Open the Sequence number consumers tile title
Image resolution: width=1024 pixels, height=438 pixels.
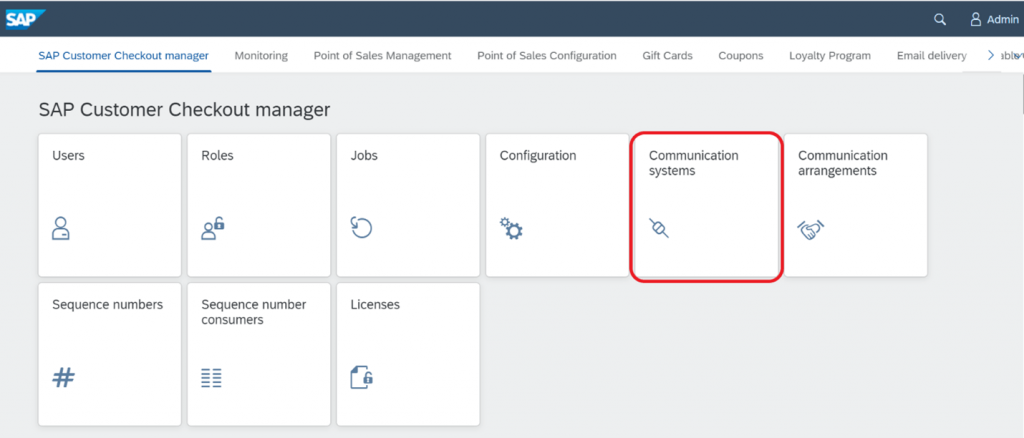(253, 312)
